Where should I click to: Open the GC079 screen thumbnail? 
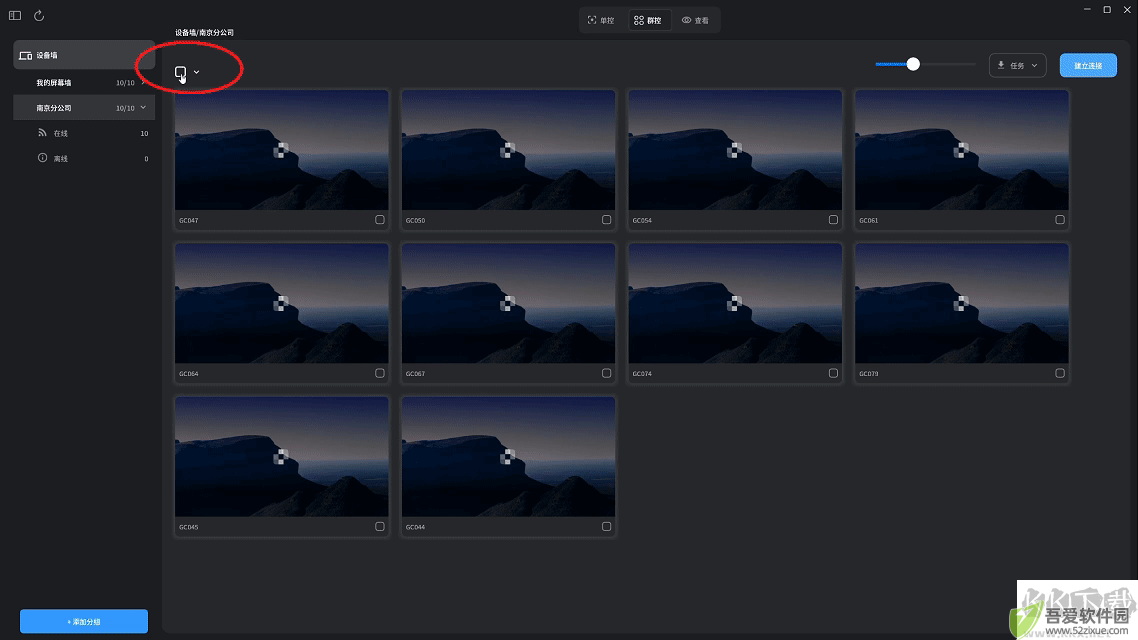pyautogui.click(x=962, y=303)
